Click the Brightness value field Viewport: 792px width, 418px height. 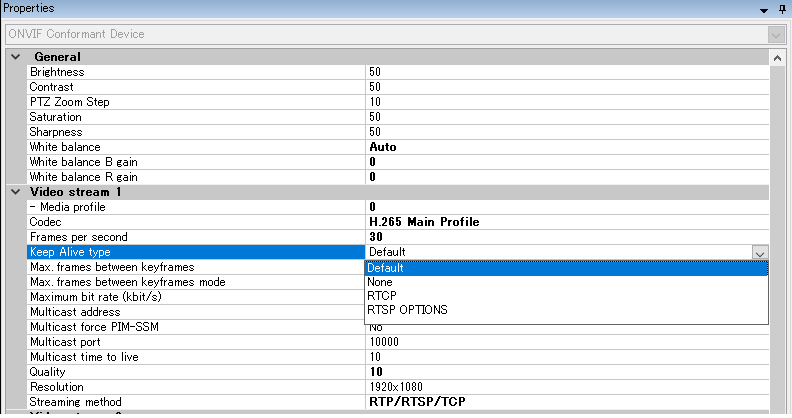click(566, 72)
